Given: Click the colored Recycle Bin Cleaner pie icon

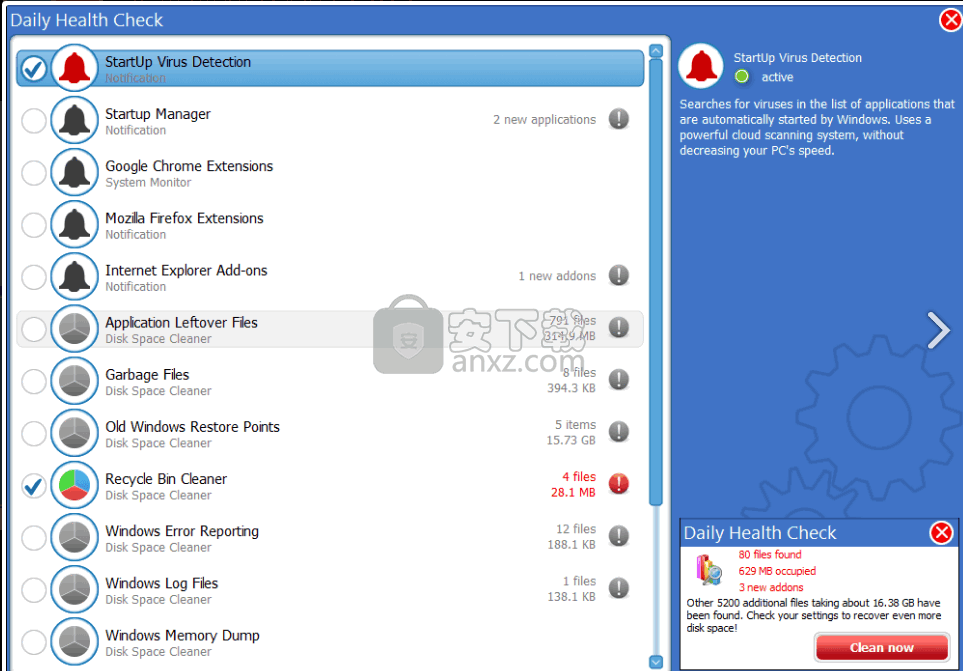Looking at the screenshot, I should pyautogui.click(x=74, y=486).
